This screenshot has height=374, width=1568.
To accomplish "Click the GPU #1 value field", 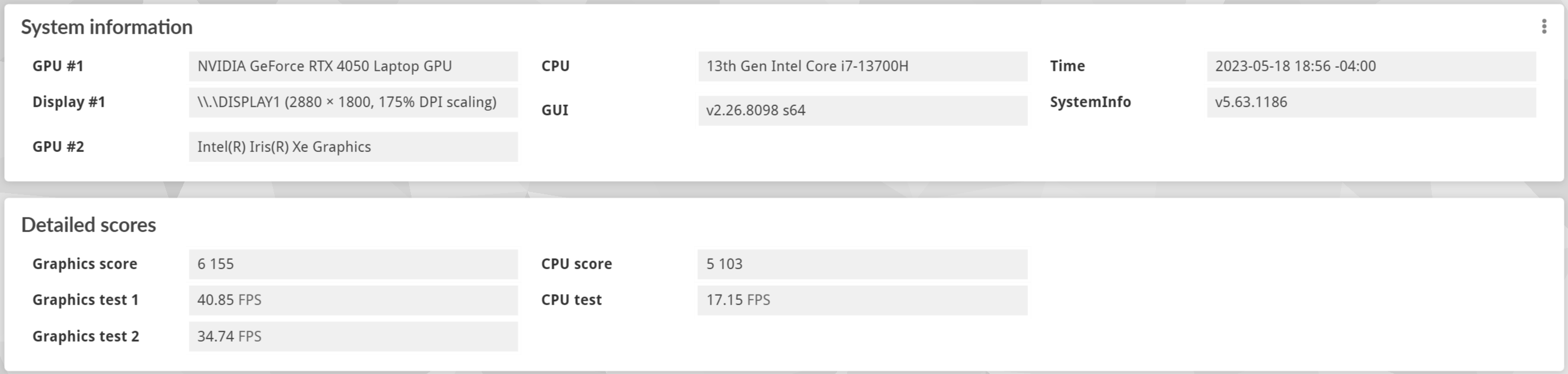I will pos(353,67).
